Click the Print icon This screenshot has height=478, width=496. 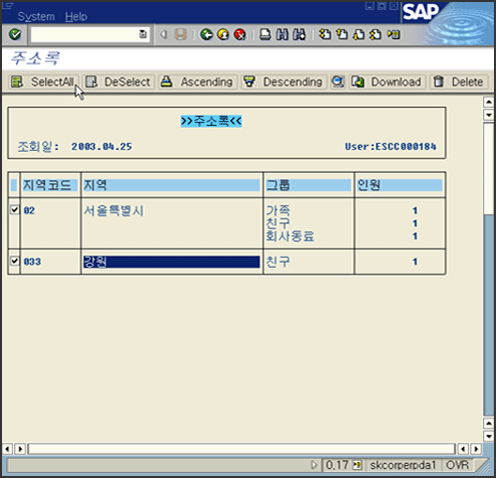click(265, 34)
